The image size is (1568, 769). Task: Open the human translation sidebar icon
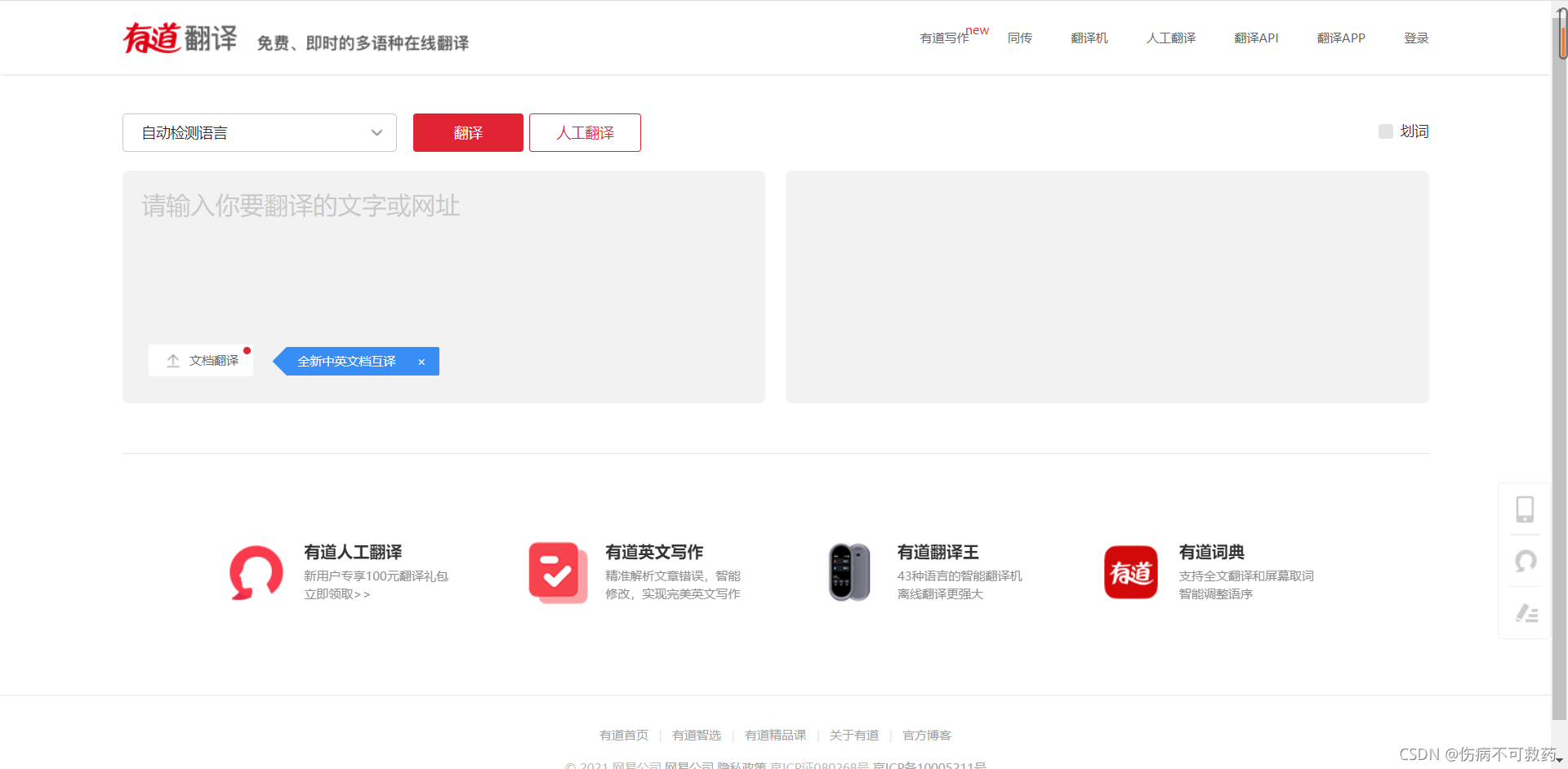click(1525, 561)
